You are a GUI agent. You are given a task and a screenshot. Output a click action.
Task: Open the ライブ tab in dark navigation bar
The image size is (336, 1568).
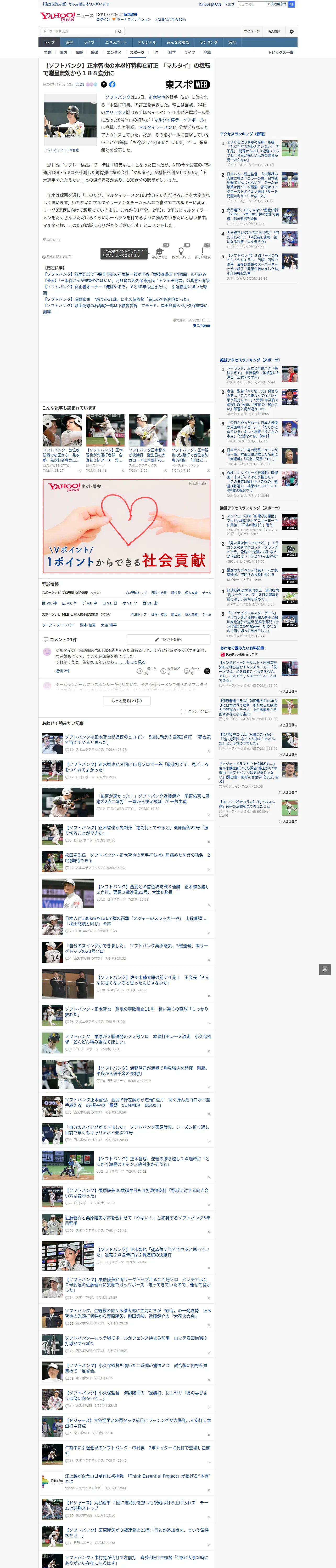[x=89, y=43]
